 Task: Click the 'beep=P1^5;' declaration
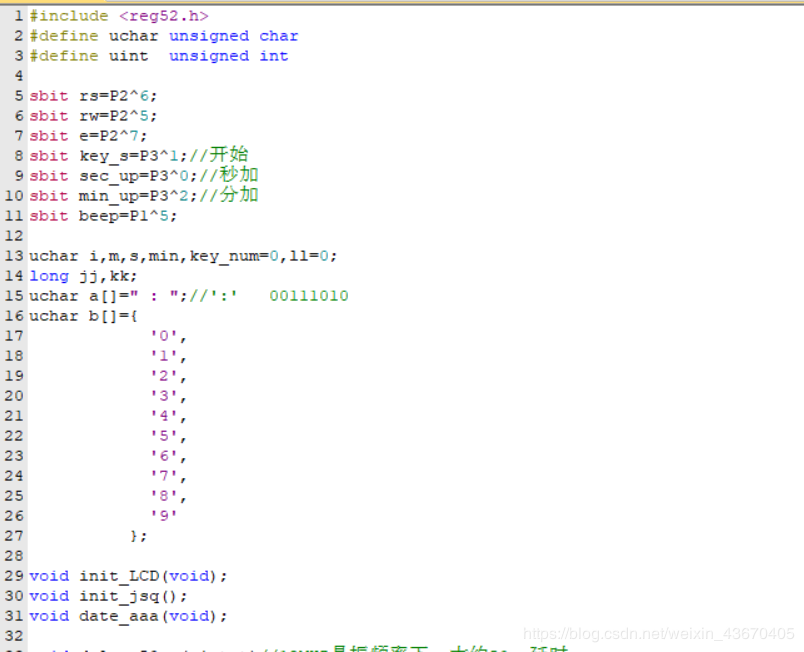(x=128, y=216)
